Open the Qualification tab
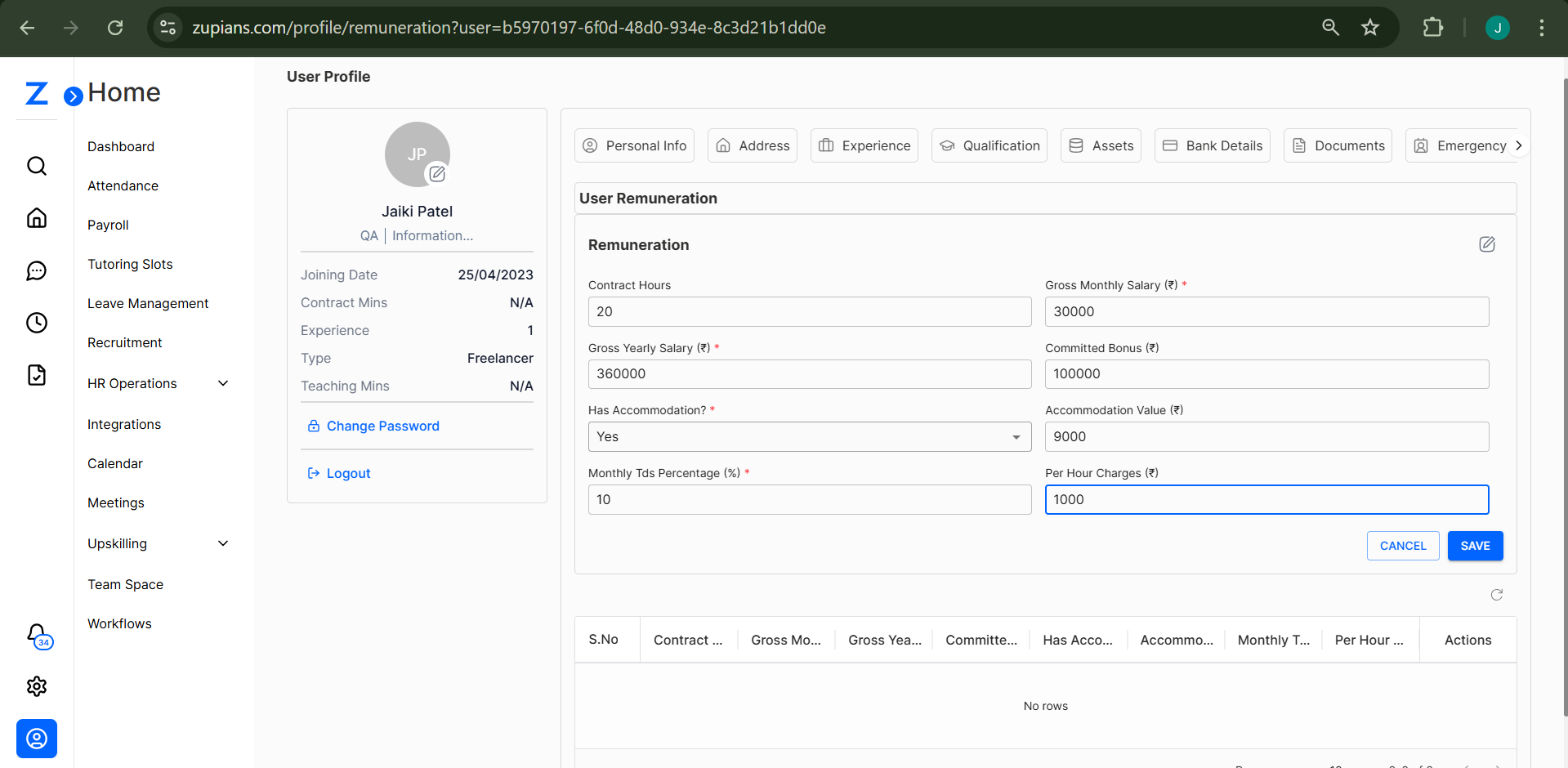Image resolution: width=1568 pixels, height=768 pixels. 989,145
